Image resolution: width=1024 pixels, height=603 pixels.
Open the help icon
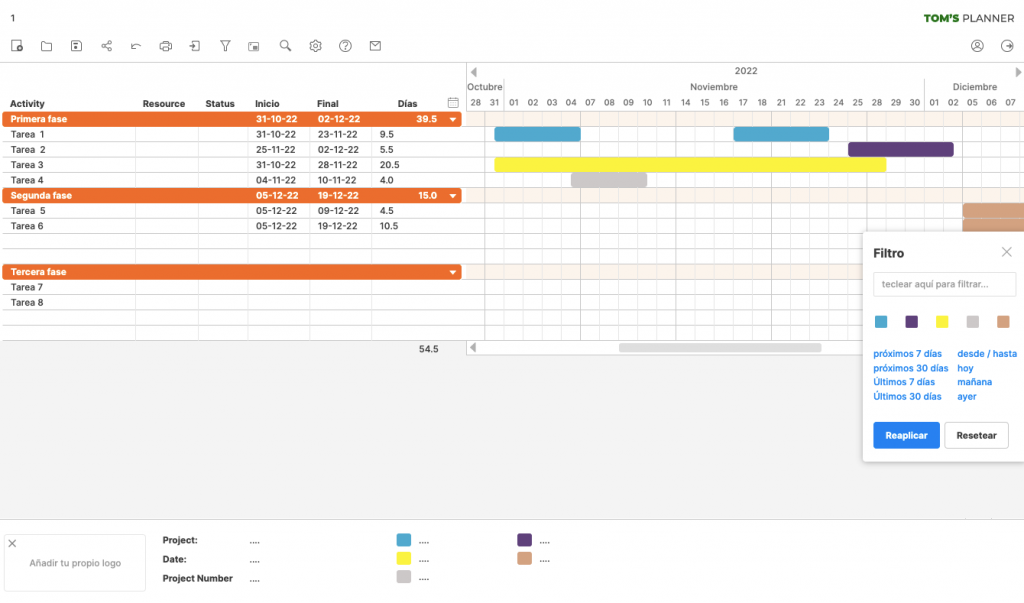click(344, 46)
